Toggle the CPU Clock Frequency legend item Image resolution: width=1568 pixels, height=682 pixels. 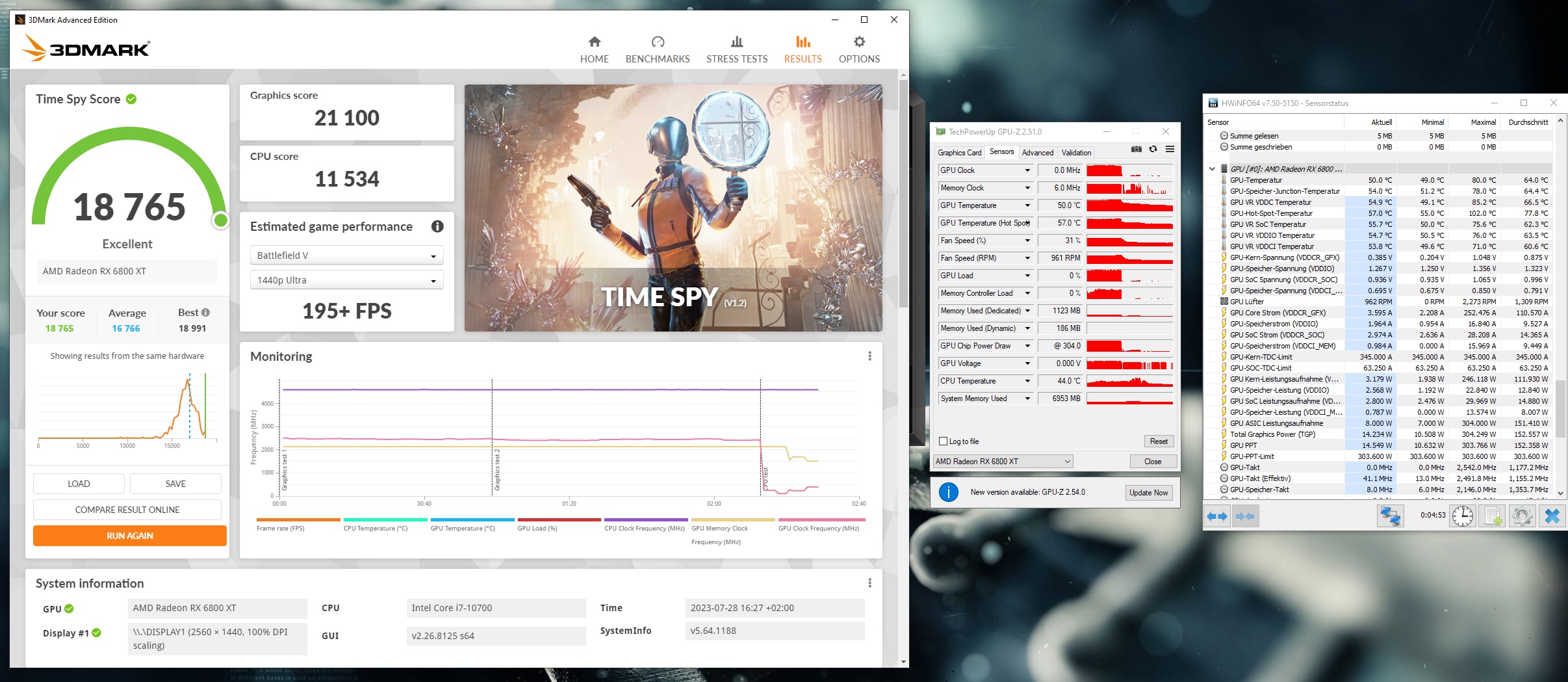pyautogui.click(x=646, y=524)
